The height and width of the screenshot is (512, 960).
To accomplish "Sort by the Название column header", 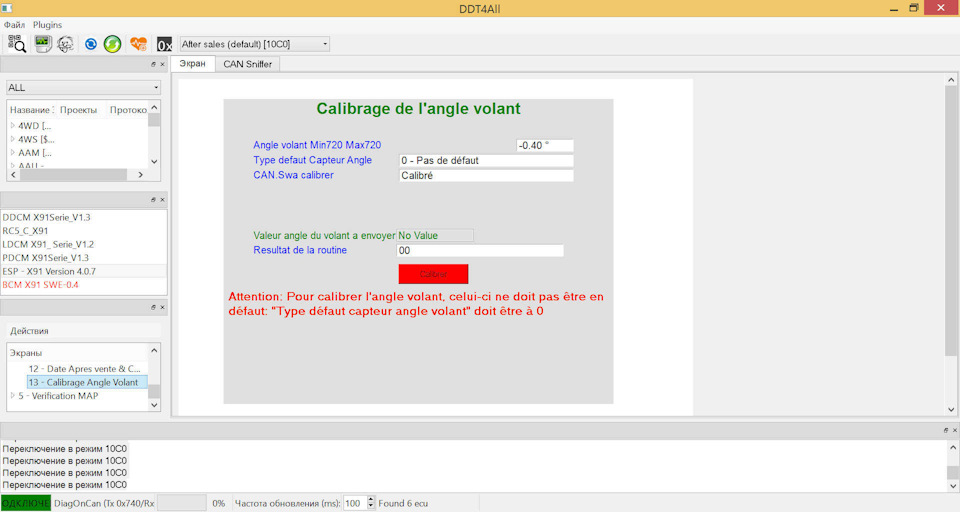I will point(31,110).
